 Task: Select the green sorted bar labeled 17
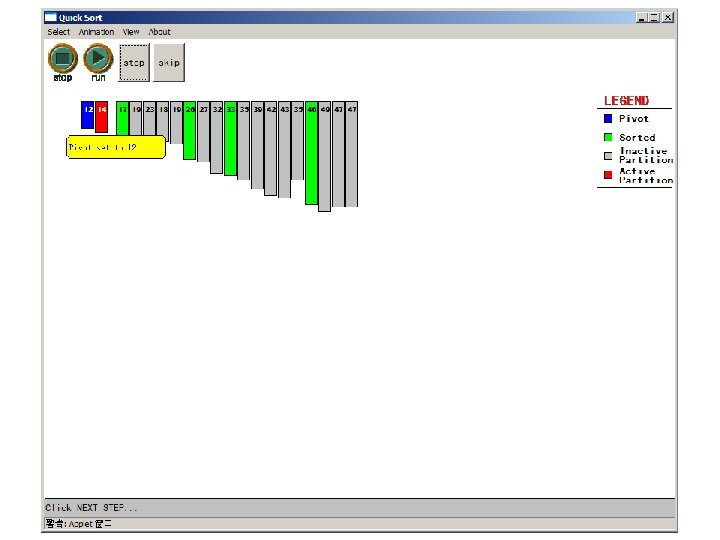(x=123, y=118)
